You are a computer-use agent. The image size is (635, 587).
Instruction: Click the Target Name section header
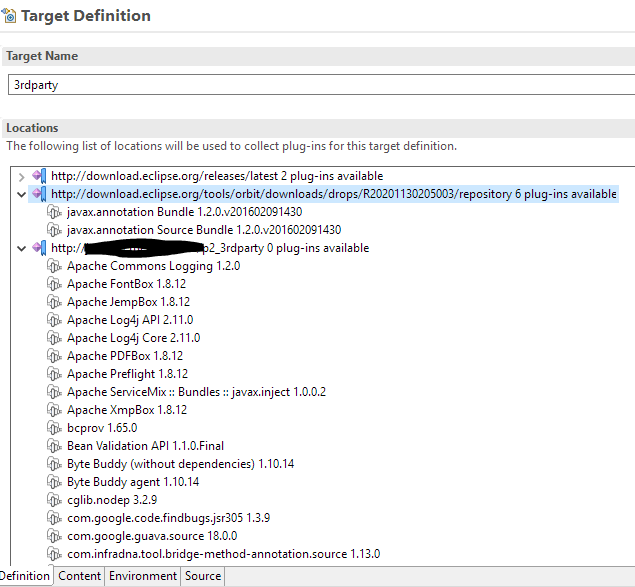click(318, 56)
